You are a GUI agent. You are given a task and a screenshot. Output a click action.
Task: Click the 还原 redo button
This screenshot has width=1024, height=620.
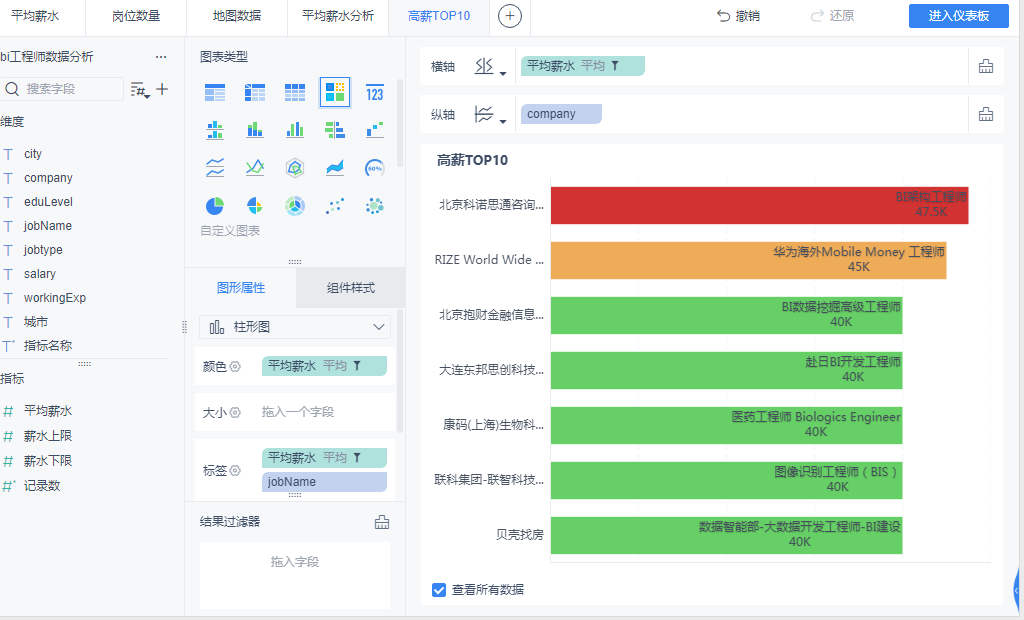(x=832, y=16)
